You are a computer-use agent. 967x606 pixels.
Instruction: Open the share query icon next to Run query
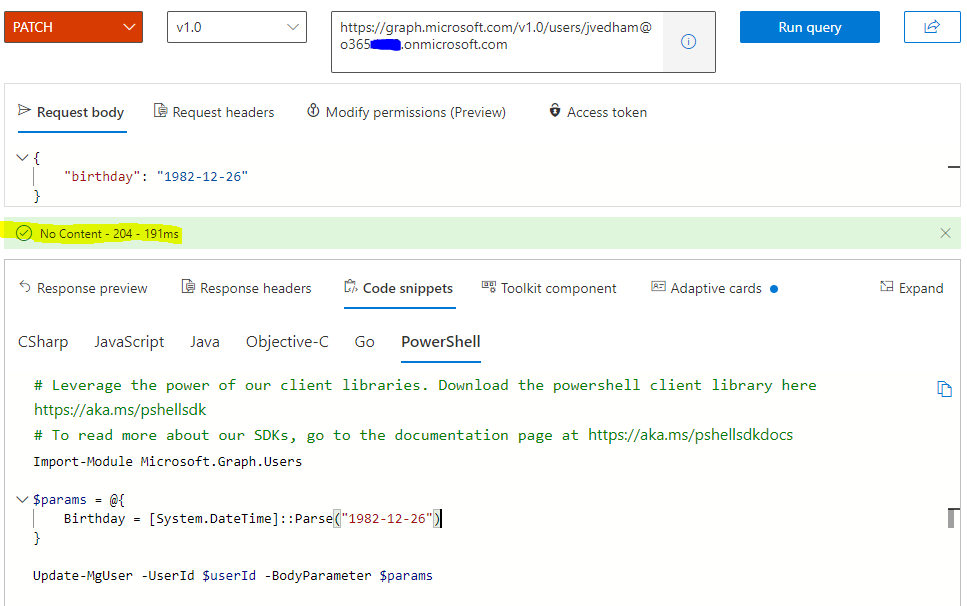[931, 27]
